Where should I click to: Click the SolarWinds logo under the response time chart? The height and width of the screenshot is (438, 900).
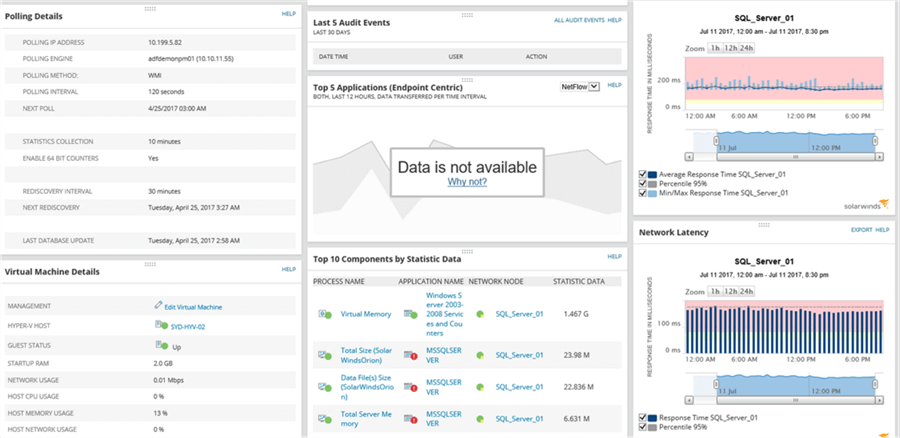coord(867,204)
